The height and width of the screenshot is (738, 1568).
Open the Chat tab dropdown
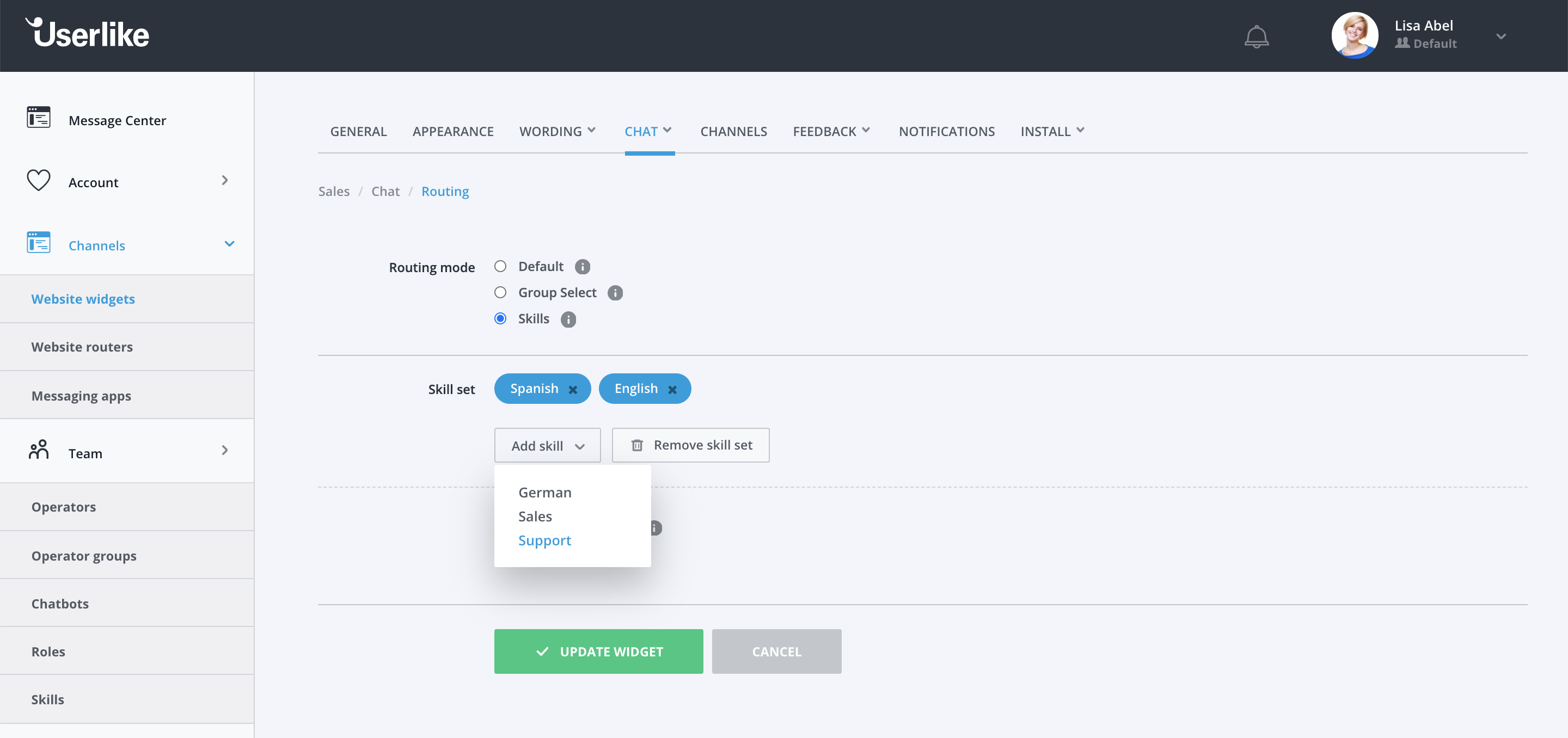pyautogui.click(x=648, y=131)
